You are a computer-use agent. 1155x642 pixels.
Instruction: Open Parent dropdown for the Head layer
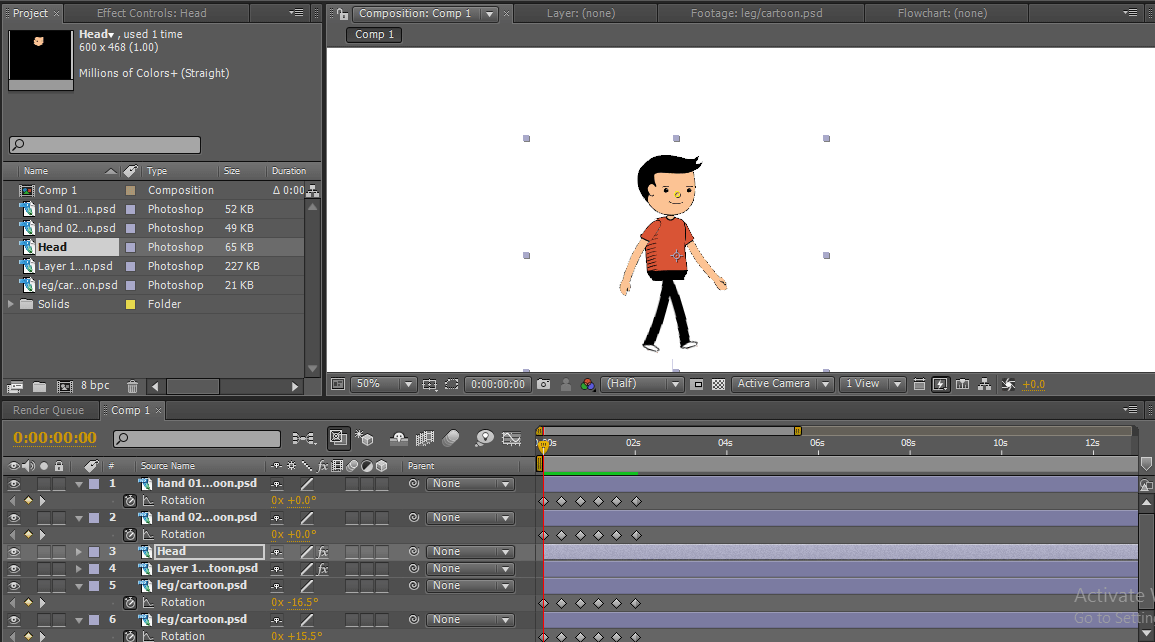pos(469,552)
